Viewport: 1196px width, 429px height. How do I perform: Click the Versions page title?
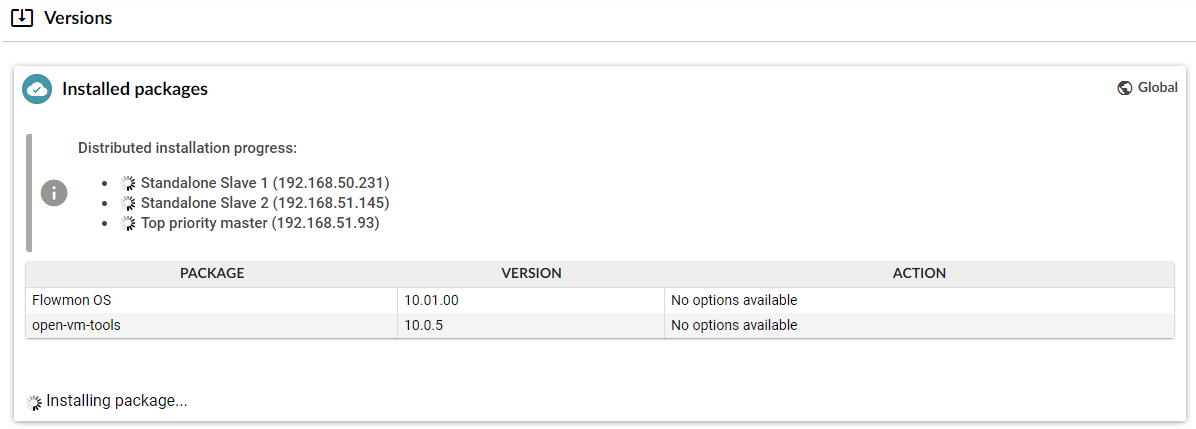click(x=78, y=18)
